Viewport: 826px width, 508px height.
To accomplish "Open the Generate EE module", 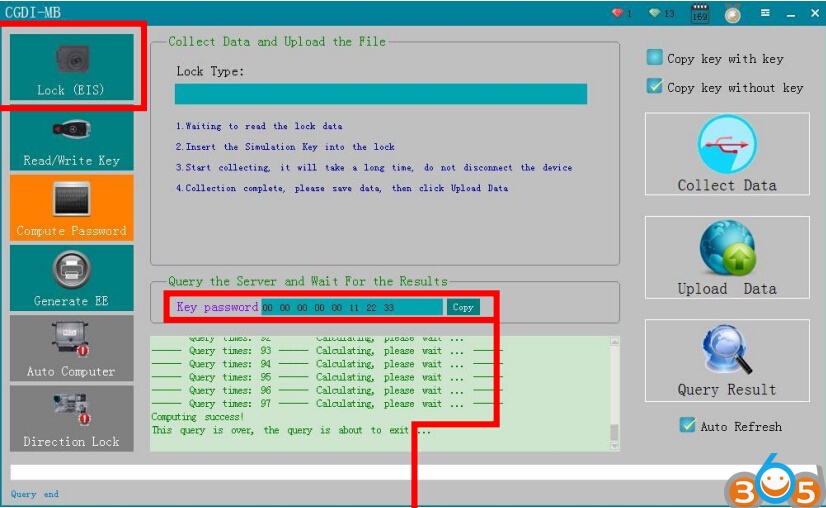I will [72, 278].
